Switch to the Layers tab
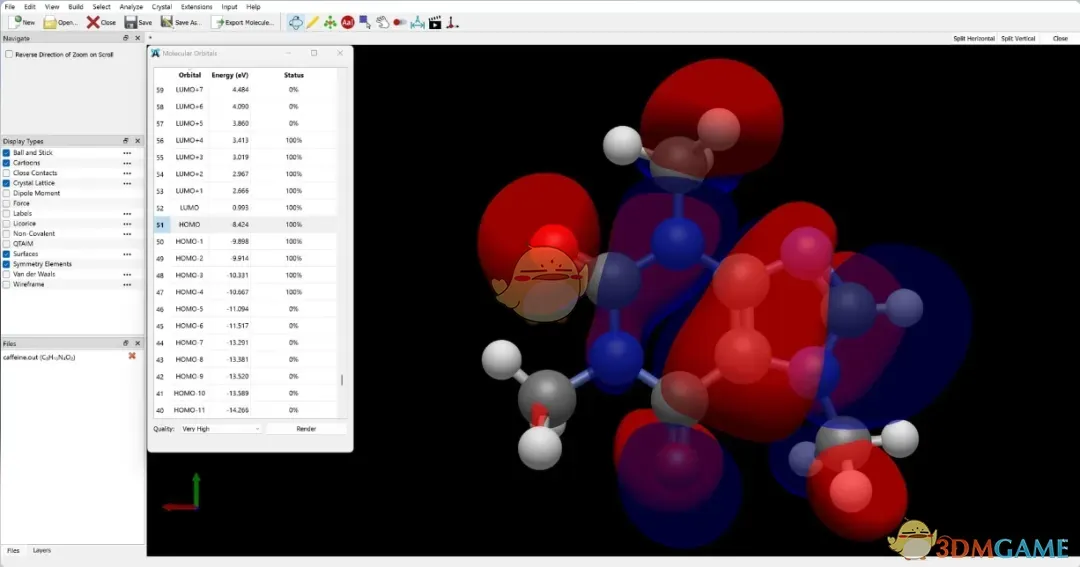 [x=42, y=550]
